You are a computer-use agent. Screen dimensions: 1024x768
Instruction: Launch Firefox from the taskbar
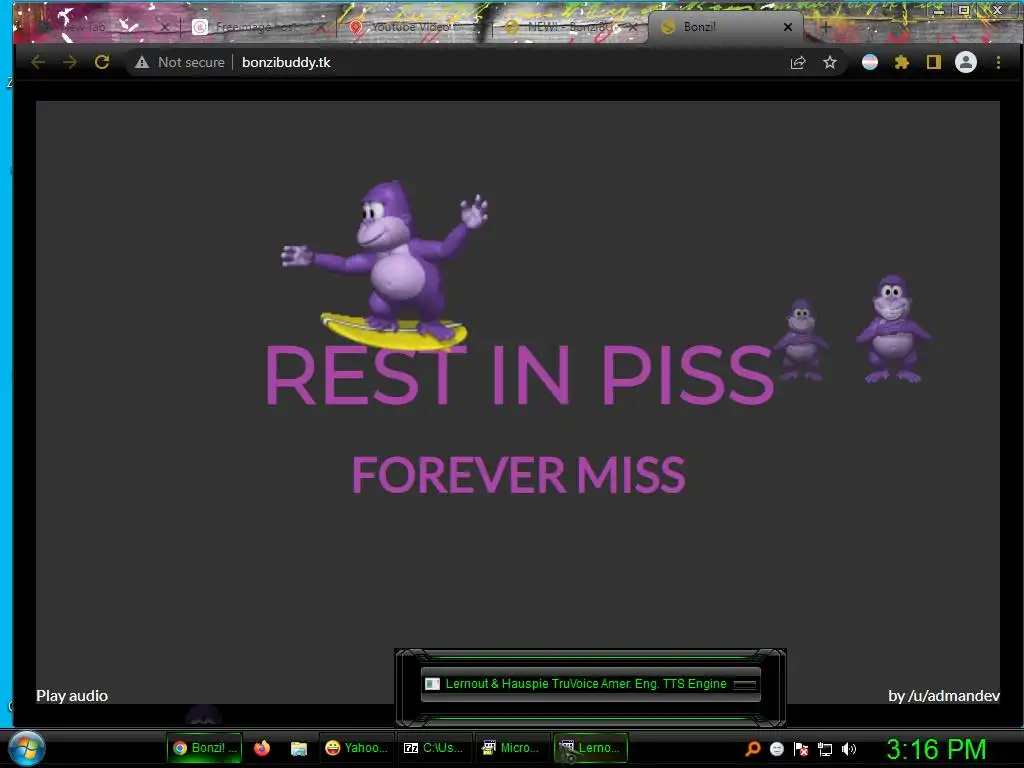click(262, 748)
